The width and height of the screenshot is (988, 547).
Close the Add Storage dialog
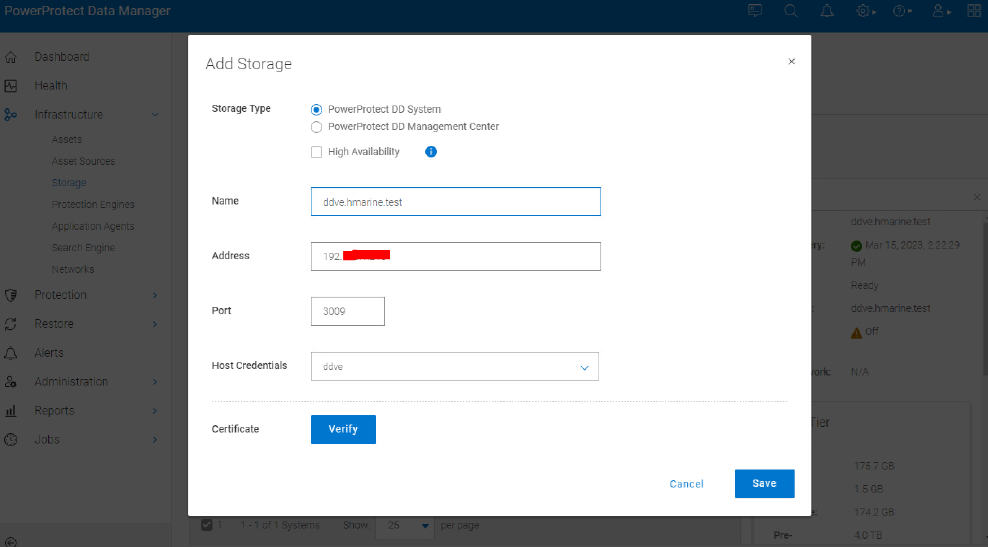coord(791,62)
